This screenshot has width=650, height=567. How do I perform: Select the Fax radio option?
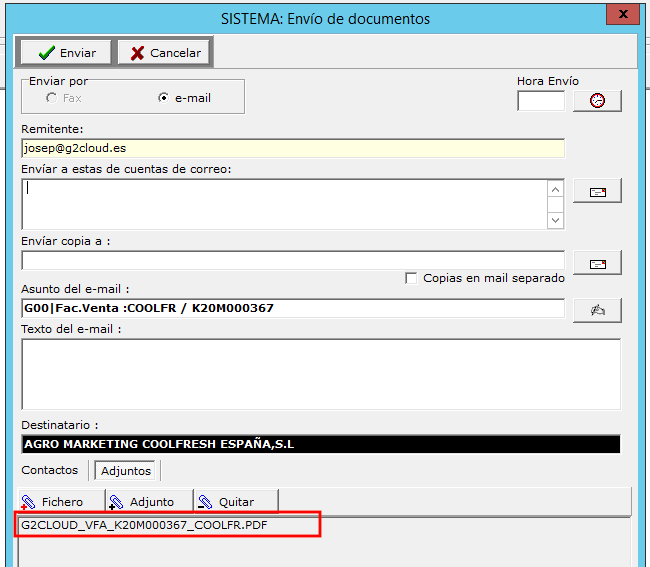51,98
